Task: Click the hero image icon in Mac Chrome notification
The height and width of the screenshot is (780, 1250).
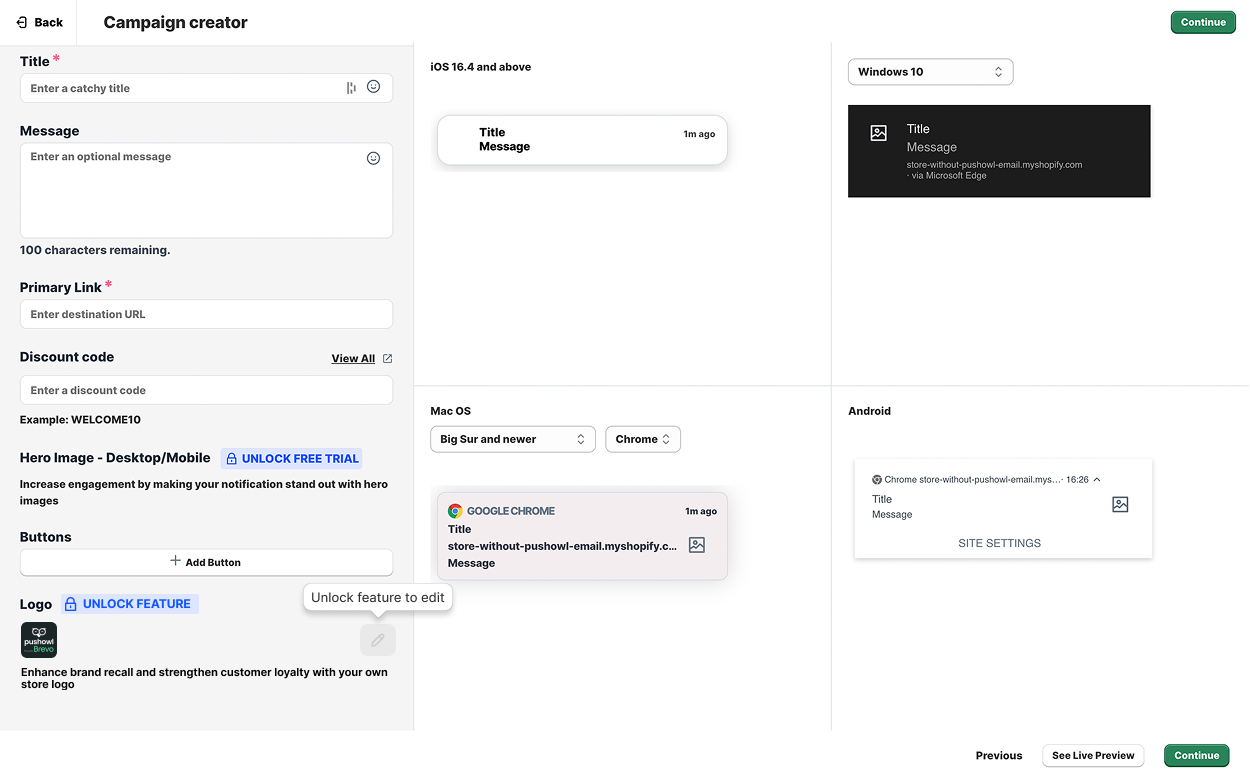Action: (x=696, y=545)
